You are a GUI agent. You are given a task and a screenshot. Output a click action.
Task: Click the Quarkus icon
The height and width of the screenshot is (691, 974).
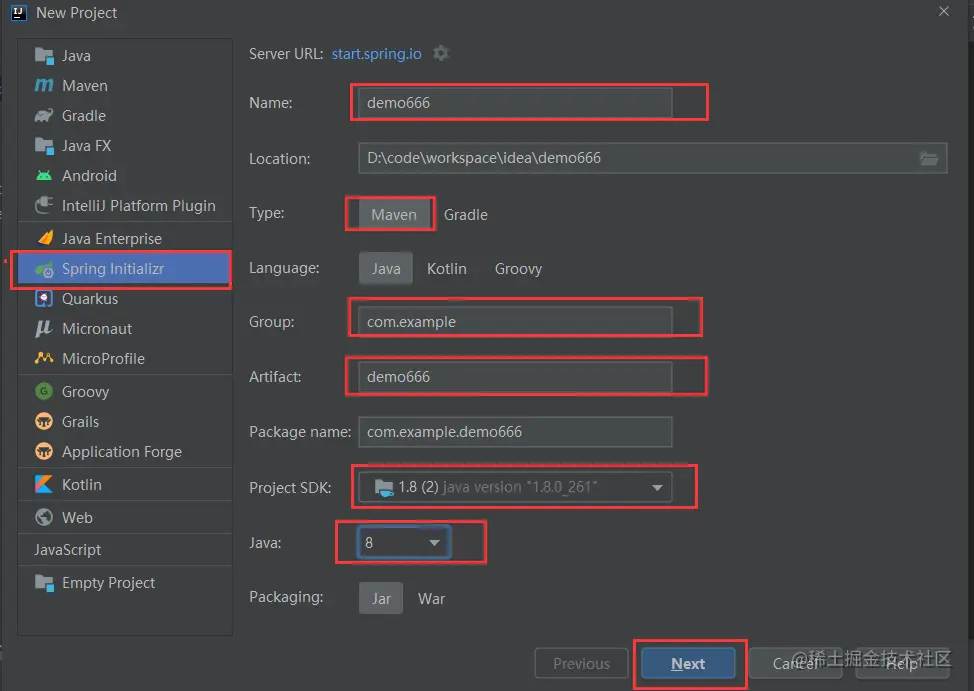pyautogui.click(x=44, y=299)
